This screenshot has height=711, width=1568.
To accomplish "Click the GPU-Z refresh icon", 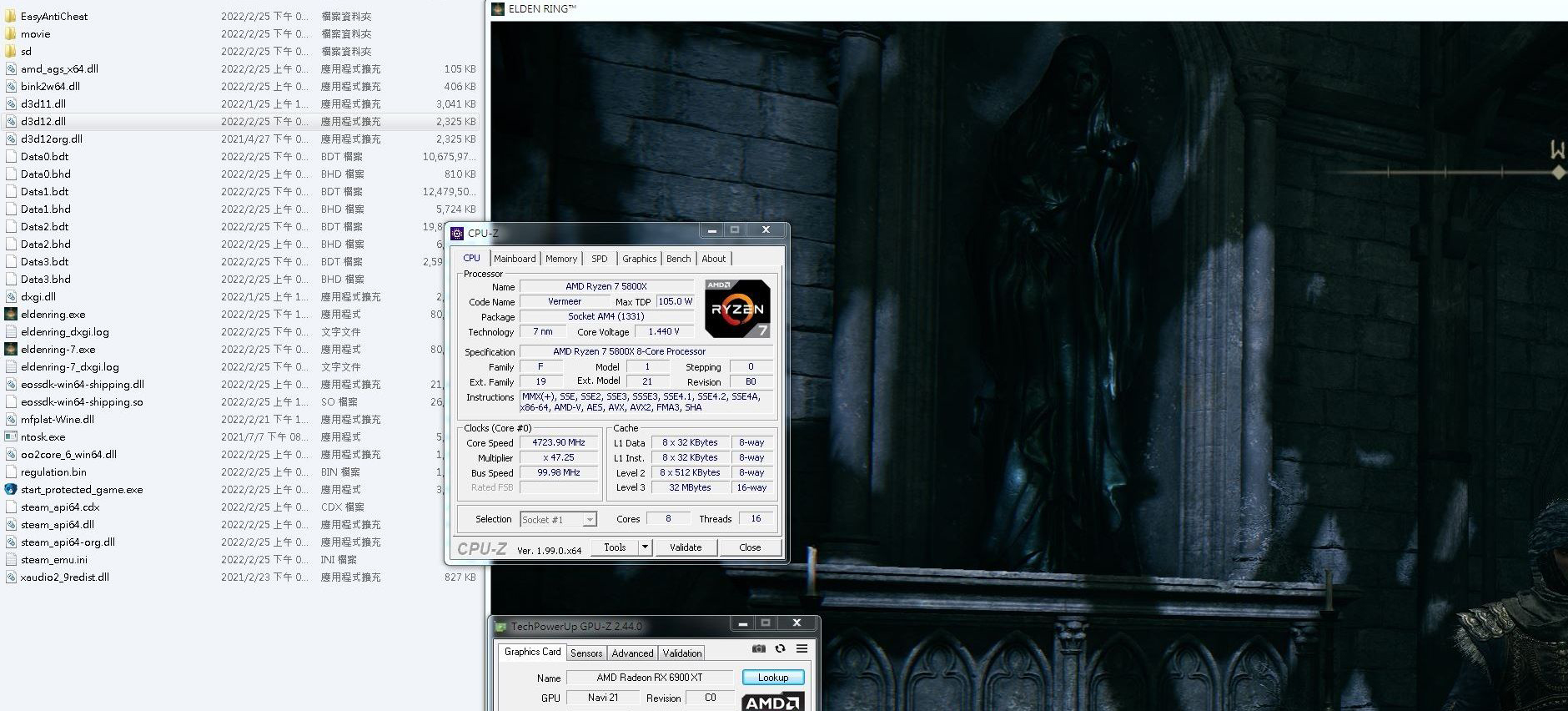I will (780, 648).
